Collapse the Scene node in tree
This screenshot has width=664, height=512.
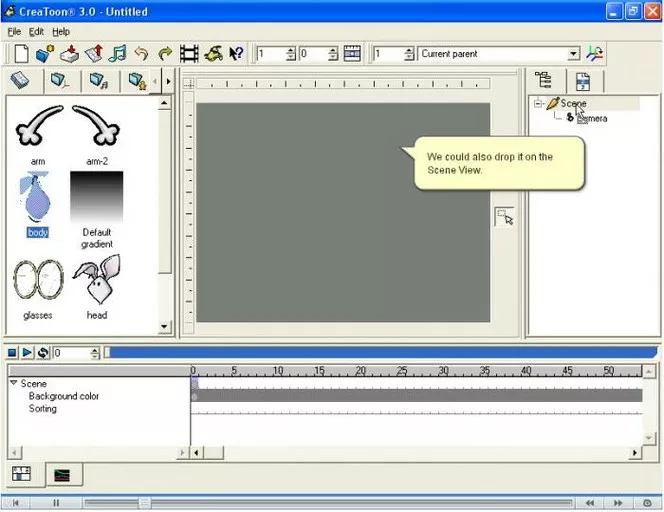pyautogui.click(x=538, y=103)
